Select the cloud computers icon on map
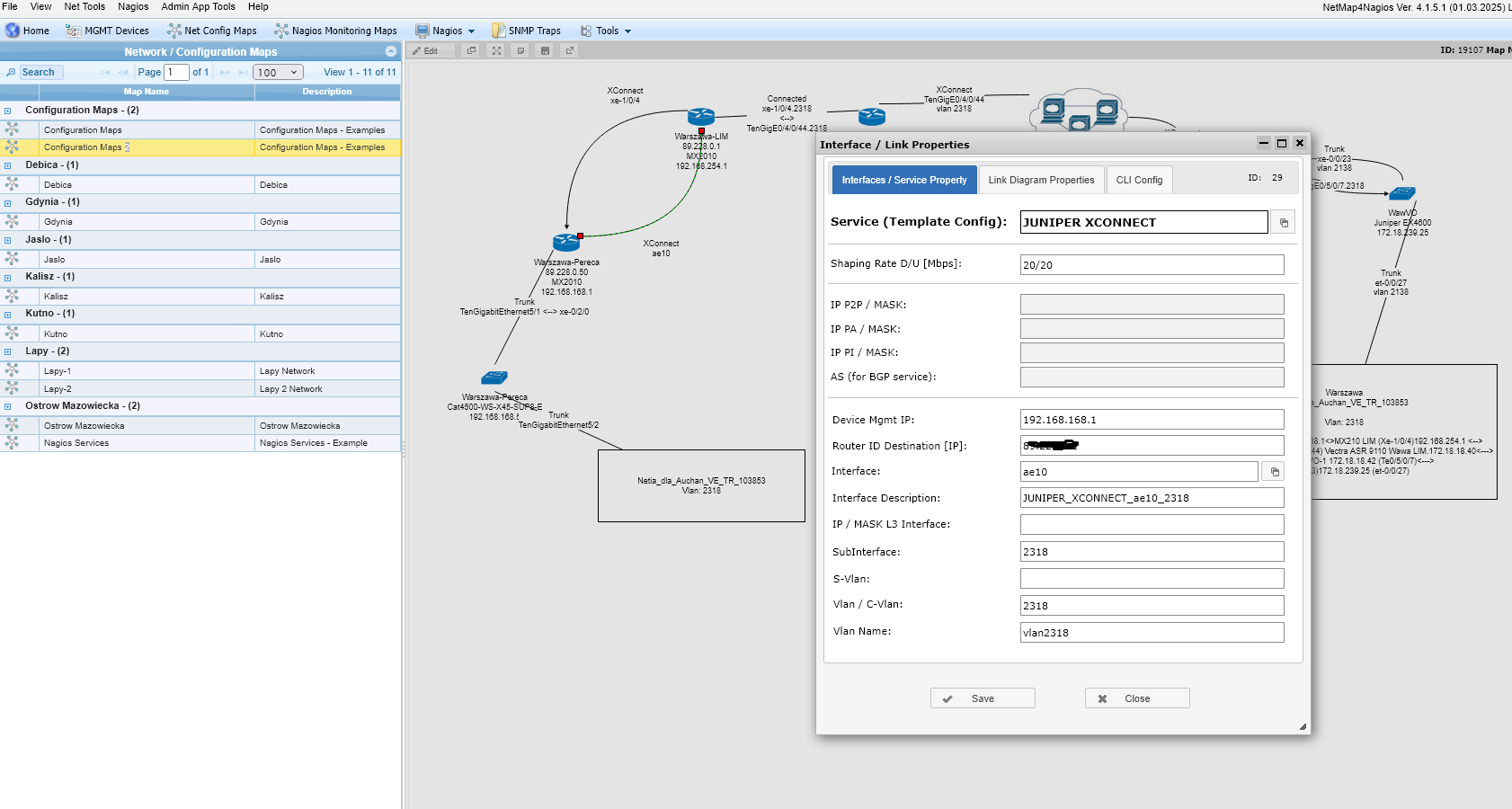 [1080, 110]
